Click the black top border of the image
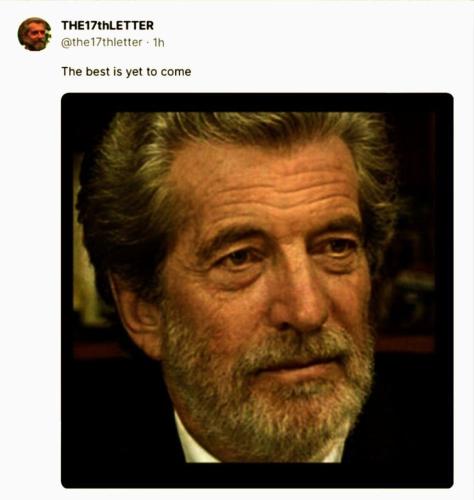The height and width of the screenshot is (500, 474). point(257,102)
